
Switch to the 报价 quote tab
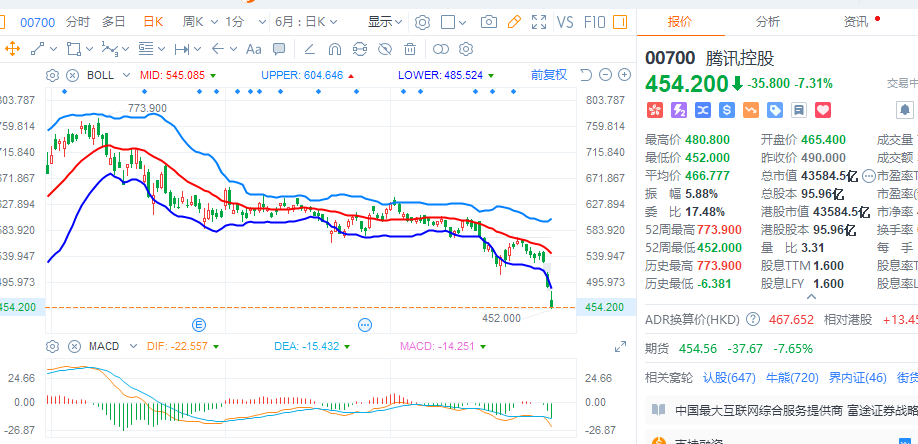point(680,22)
